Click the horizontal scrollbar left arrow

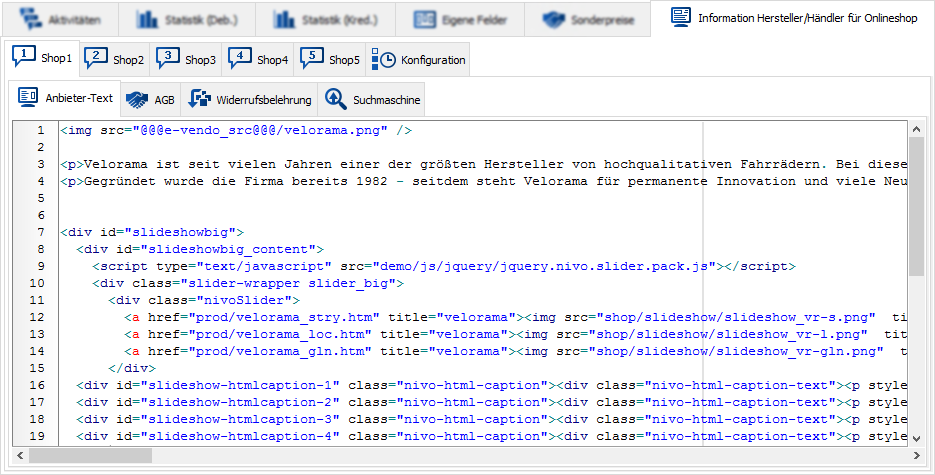(x=20, y=456)
